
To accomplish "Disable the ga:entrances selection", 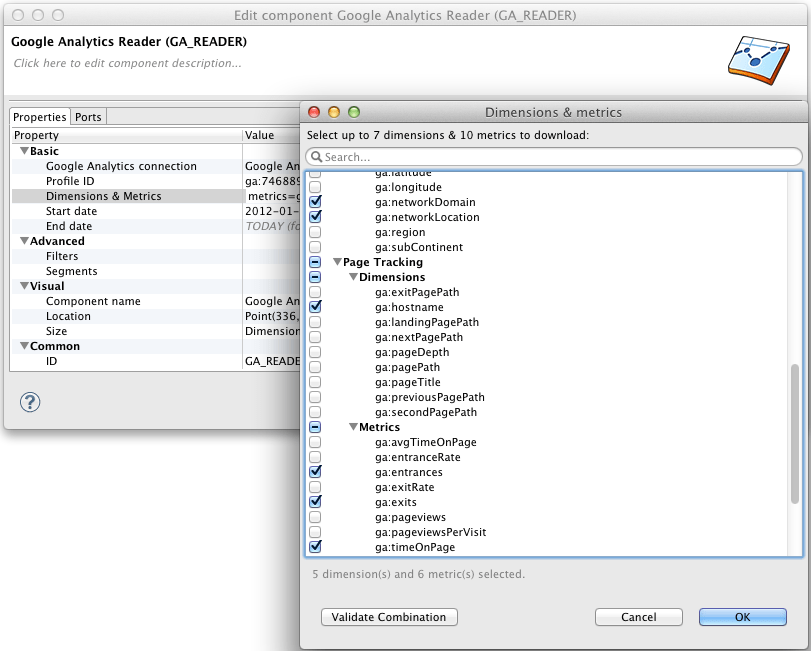I will coord(316,472).
